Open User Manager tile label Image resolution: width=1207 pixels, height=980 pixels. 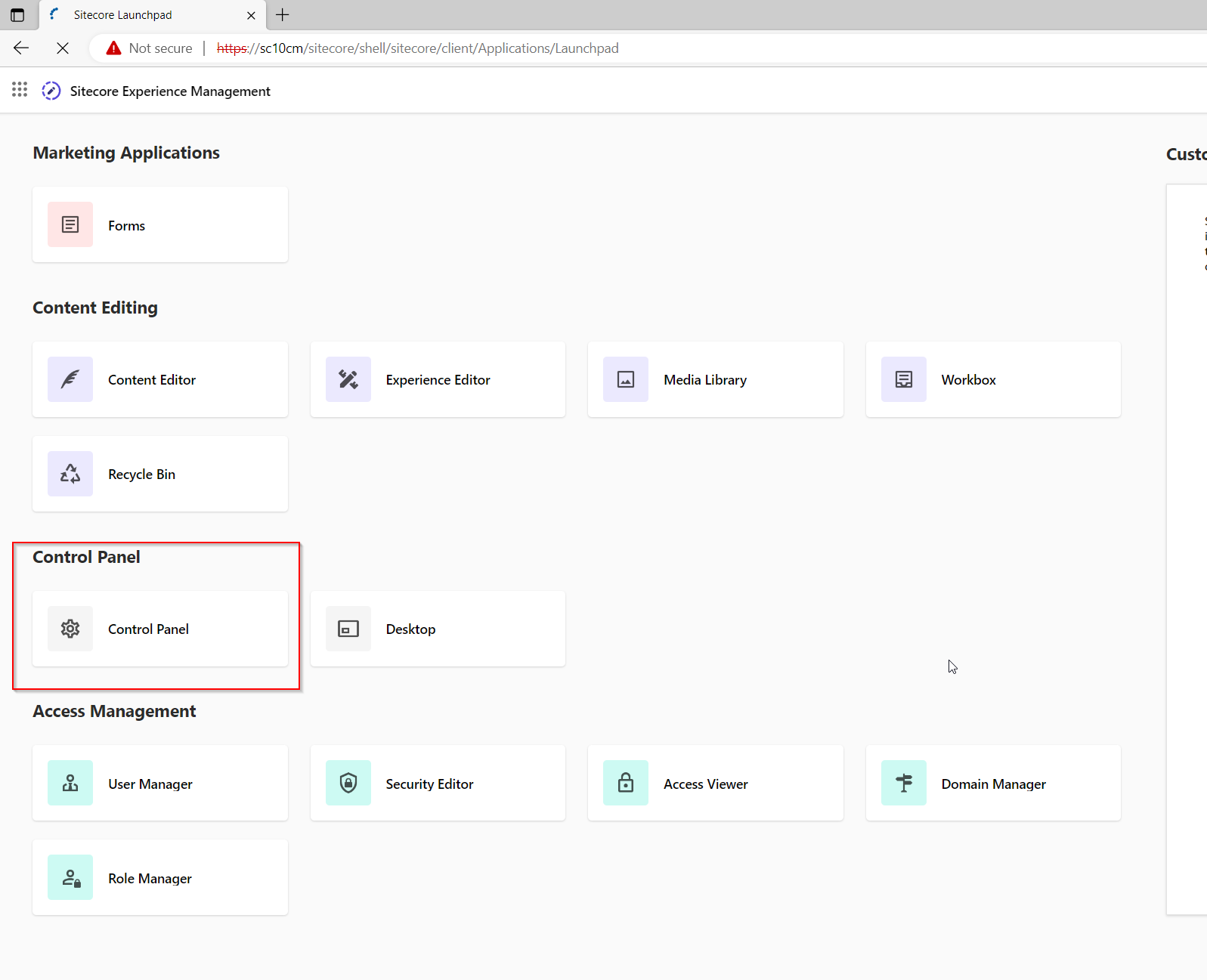(x=150, y=784)
